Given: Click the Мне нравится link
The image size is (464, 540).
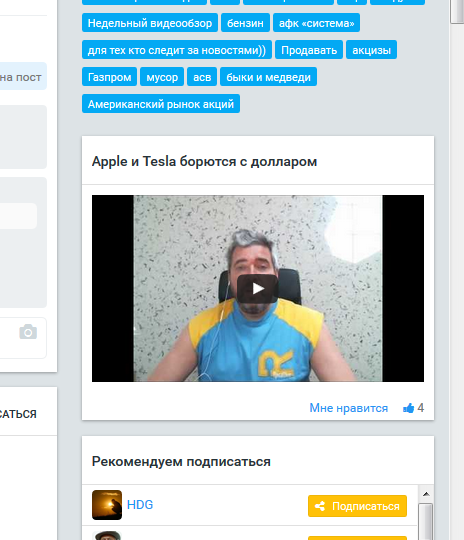Looking at the screenshot, I should tap(349, 408).
